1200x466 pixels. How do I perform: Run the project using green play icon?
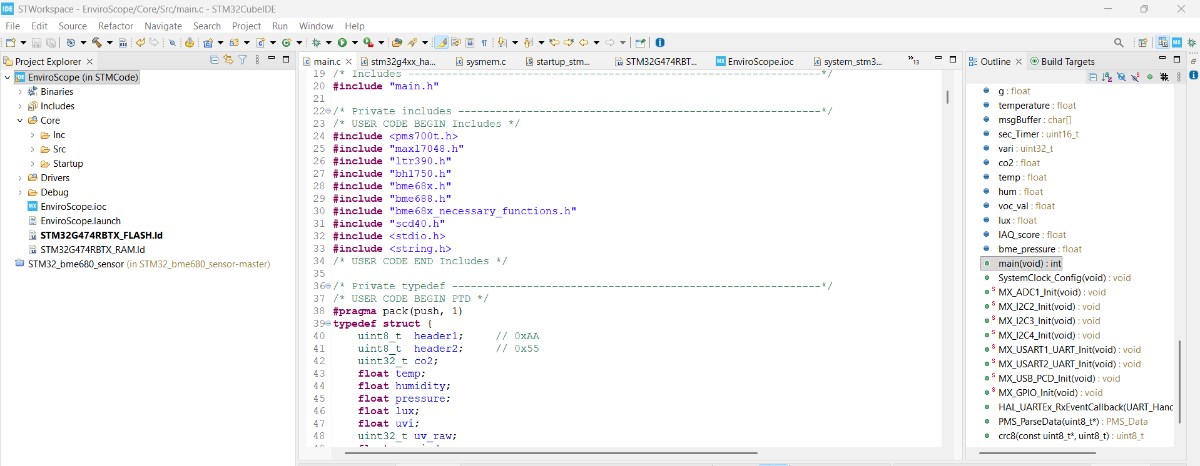click(342, 43)
